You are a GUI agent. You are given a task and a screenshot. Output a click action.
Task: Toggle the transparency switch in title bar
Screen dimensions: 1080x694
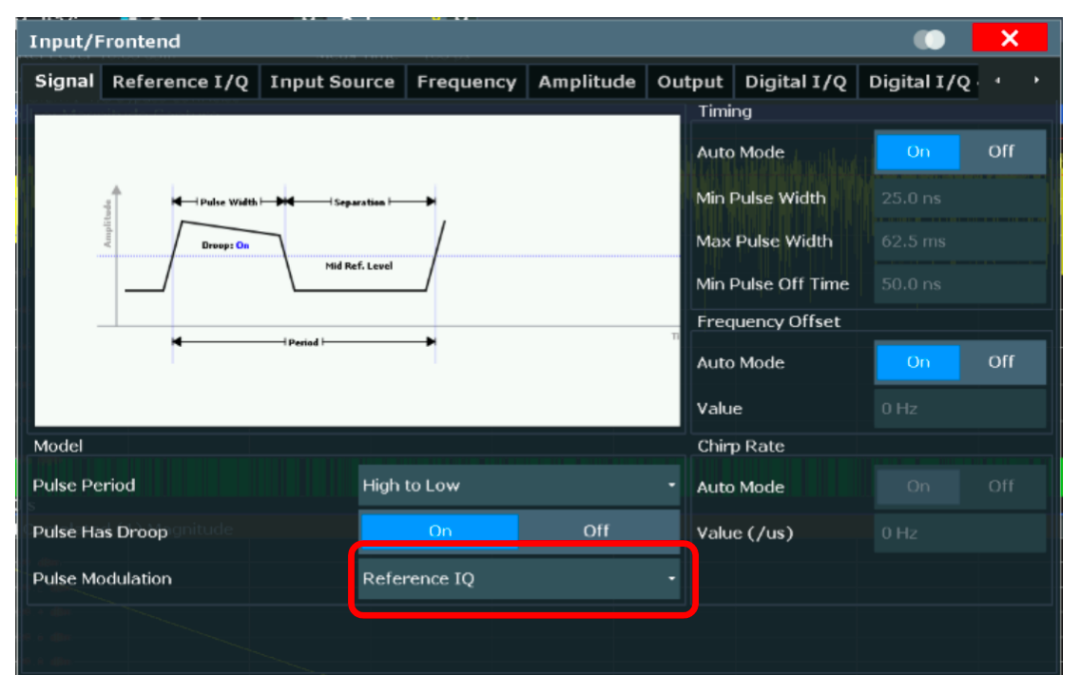coord(929,40)
